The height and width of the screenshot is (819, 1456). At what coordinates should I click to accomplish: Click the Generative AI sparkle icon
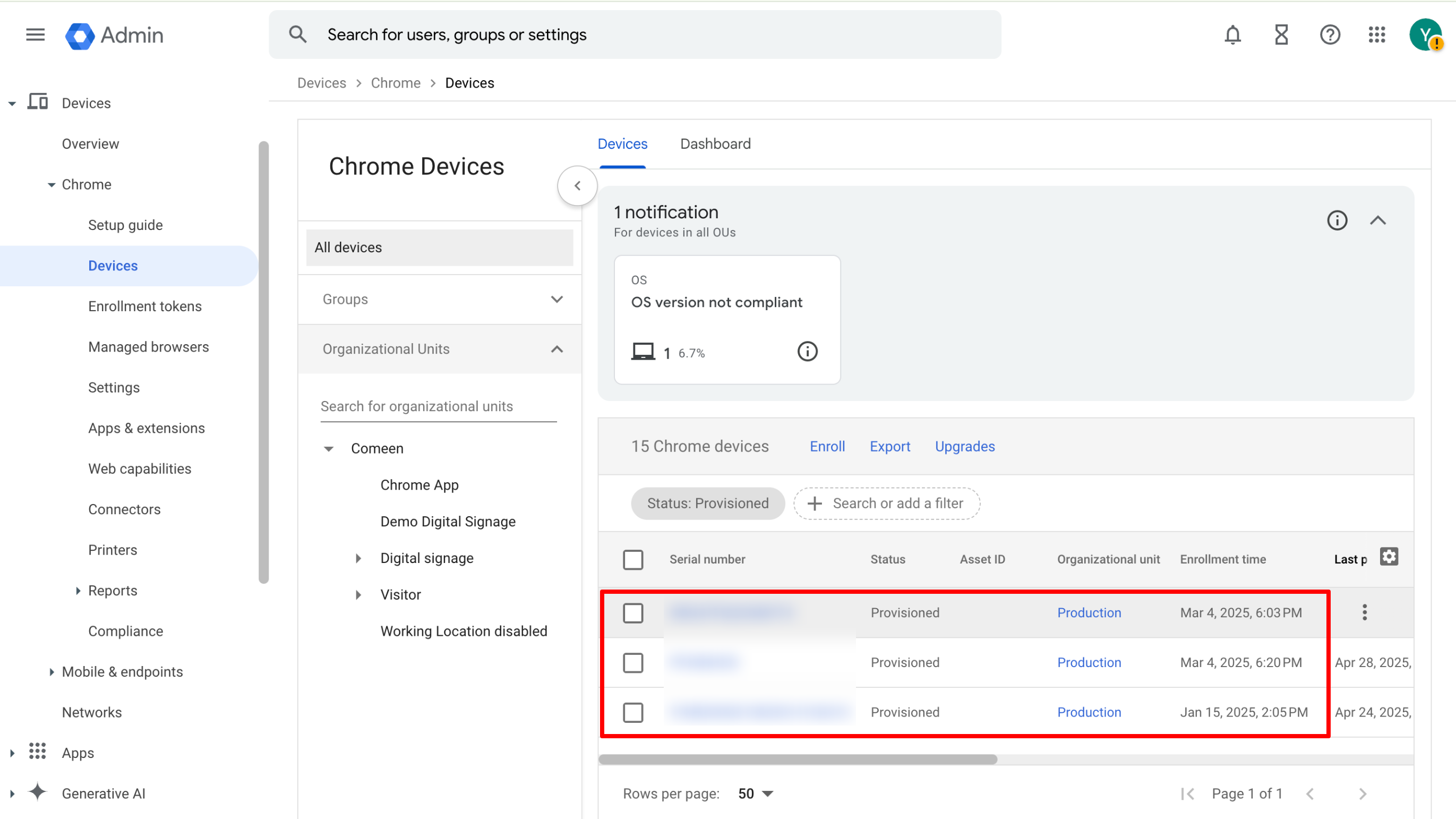pos(38,792)
